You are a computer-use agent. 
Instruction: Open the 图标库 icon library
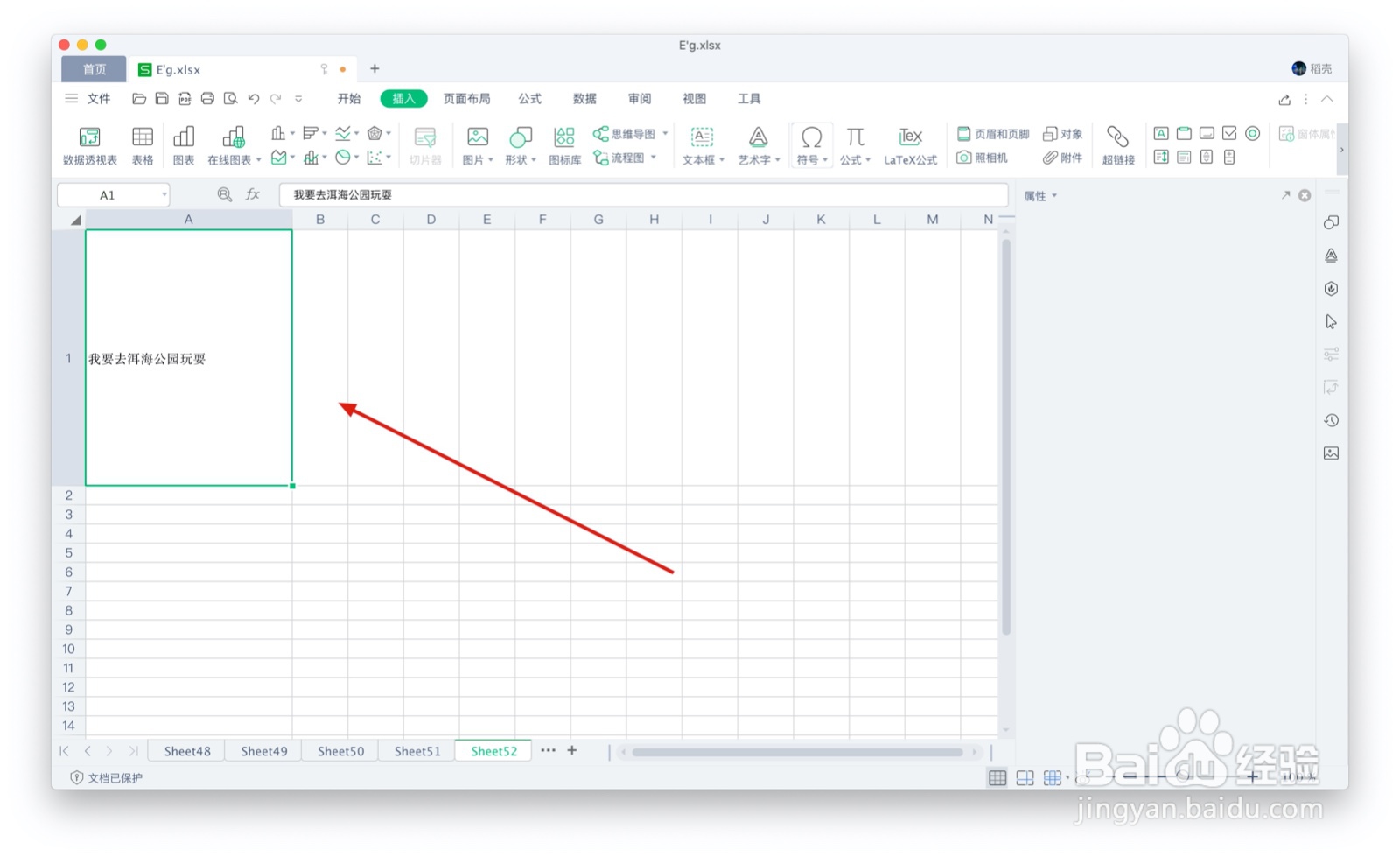[564, 145]
